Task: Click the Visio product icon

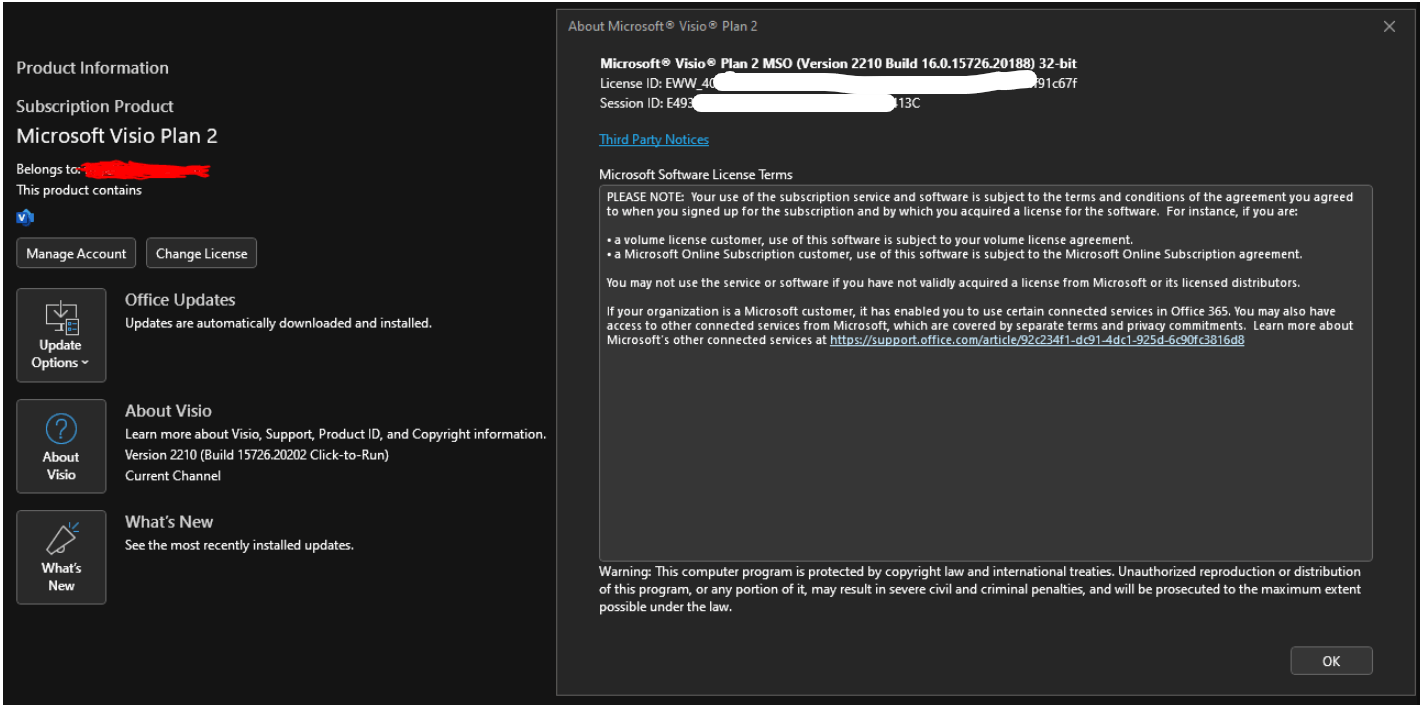Action: point(26,217)
